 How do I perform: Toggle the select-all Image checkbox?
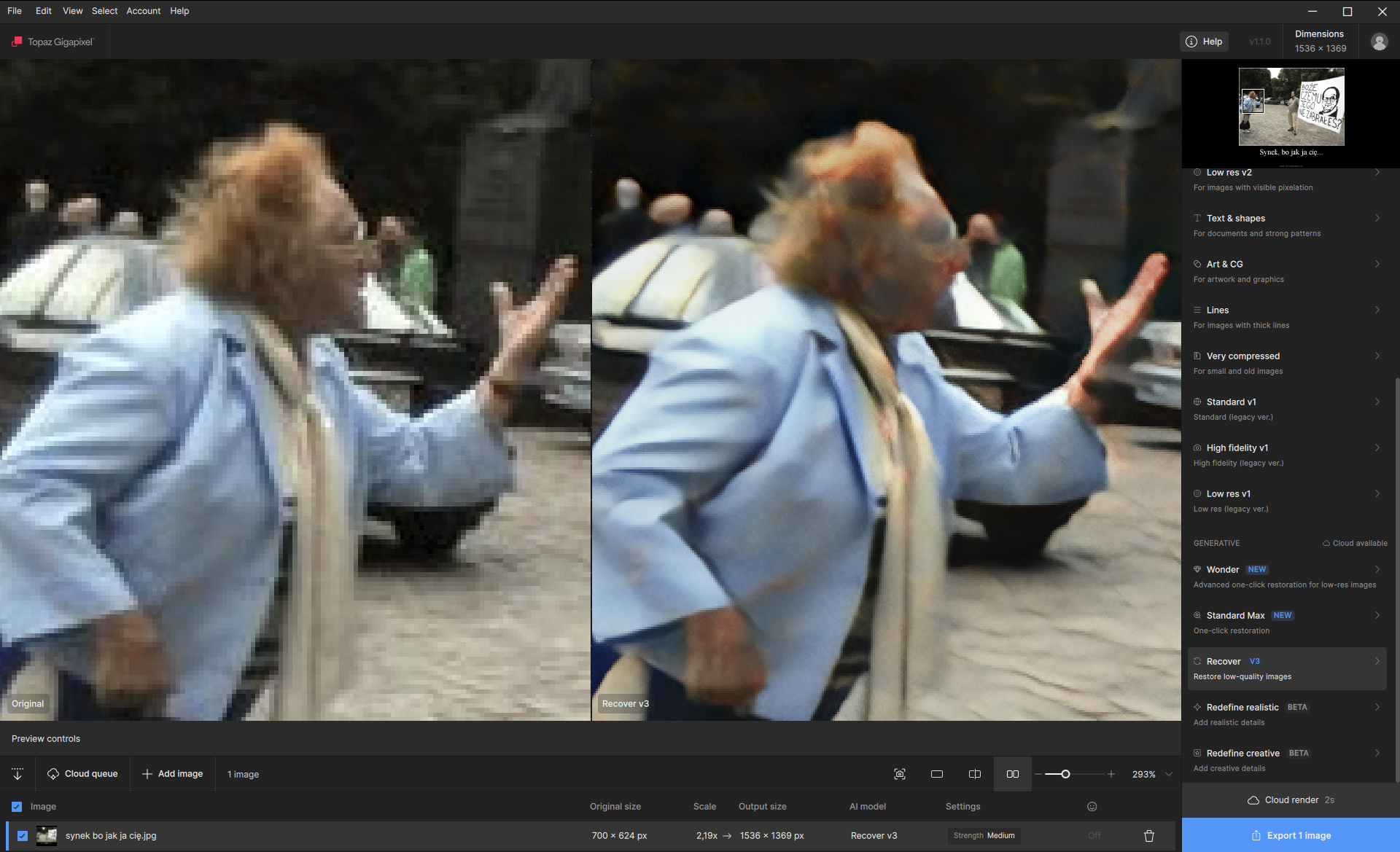pyautogui.click(x=17, y=807)
